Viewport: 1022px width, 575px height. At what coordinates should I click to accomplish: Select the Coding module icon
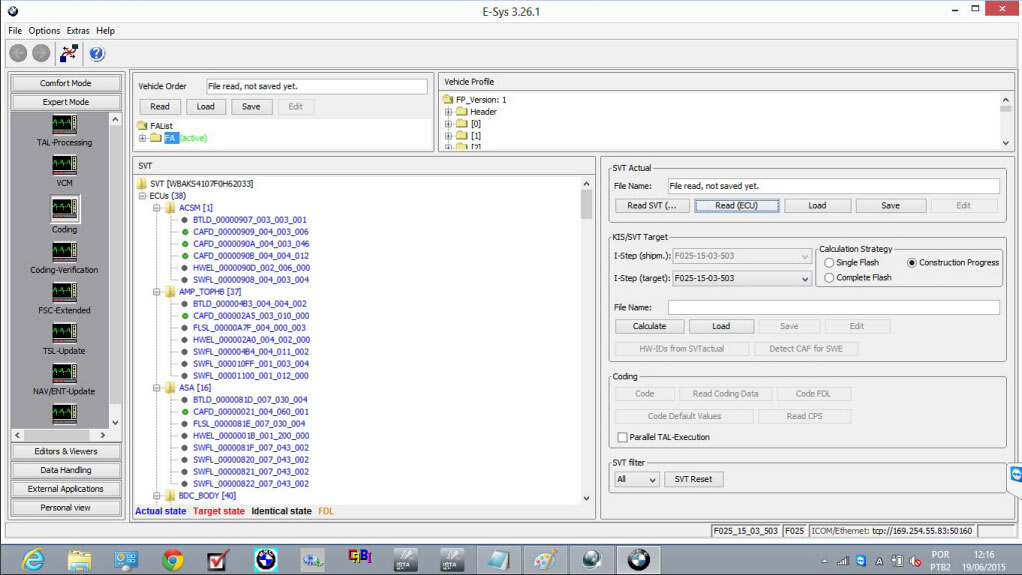[x=65, y=209]
